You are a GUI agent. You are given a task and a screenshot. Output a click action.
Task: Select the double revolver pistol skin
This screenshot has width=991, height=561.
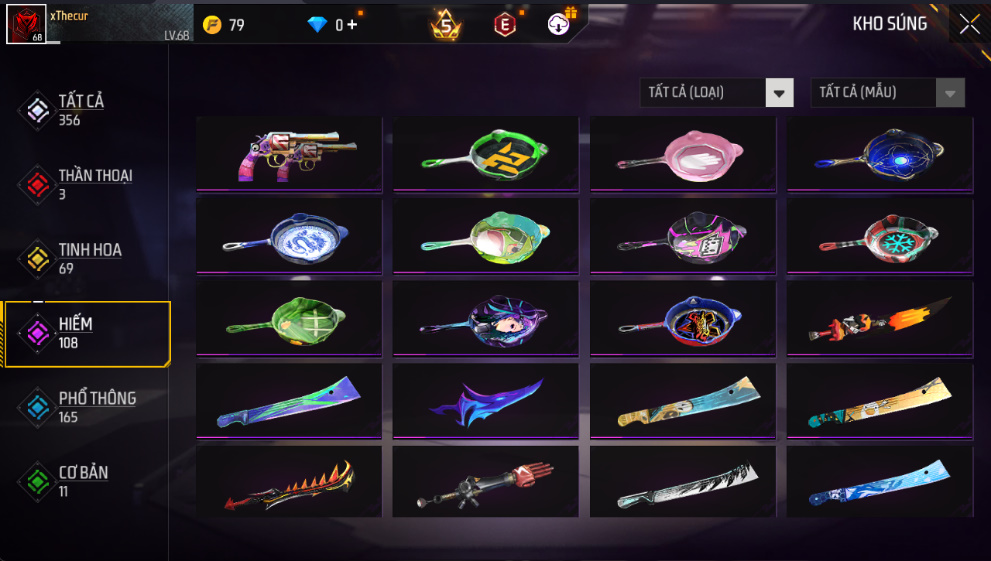[x=289, y=154]
